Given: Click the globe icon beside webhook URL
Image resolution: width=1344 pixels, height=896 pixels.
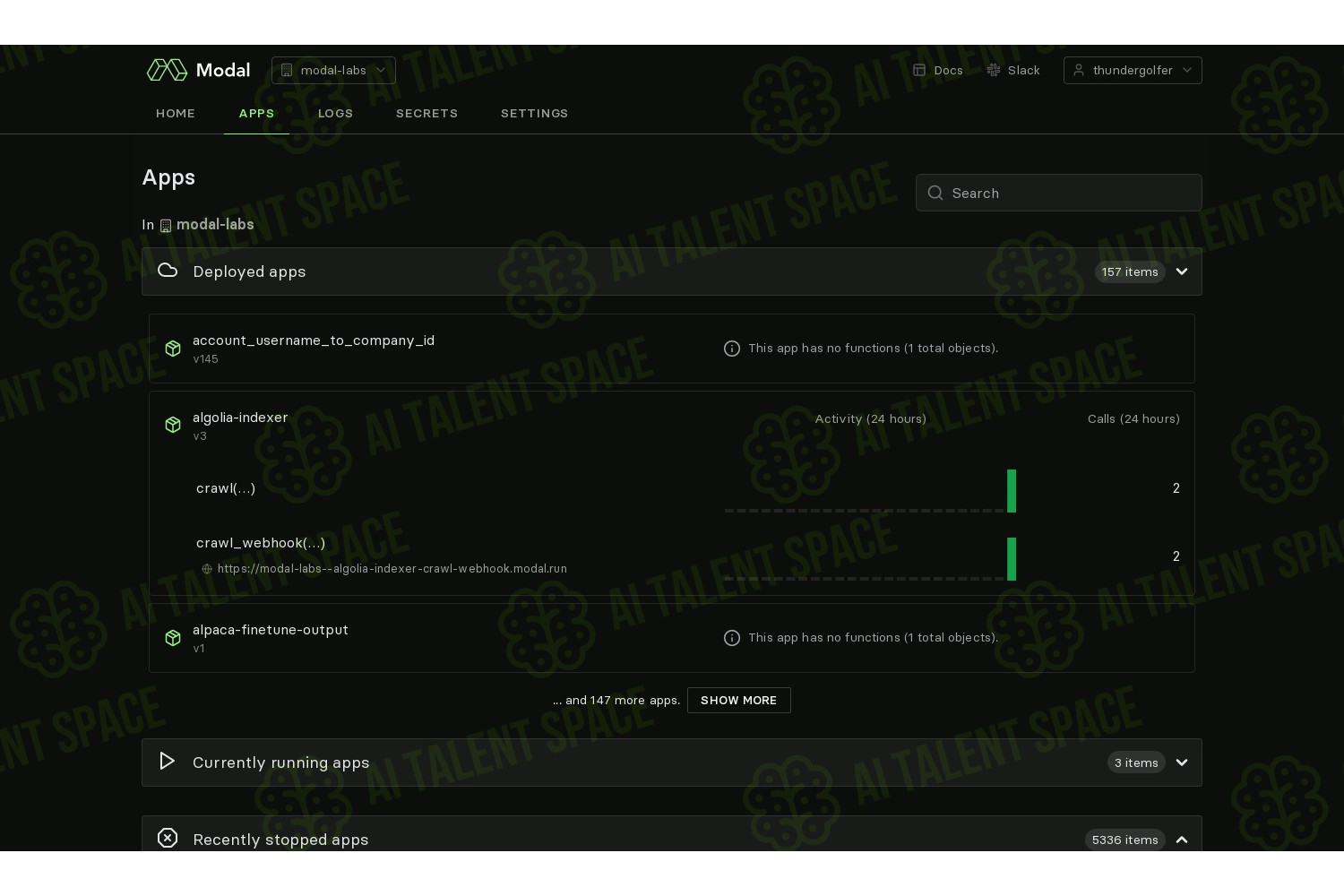Looking at the screenshot, I should [207, 569].
